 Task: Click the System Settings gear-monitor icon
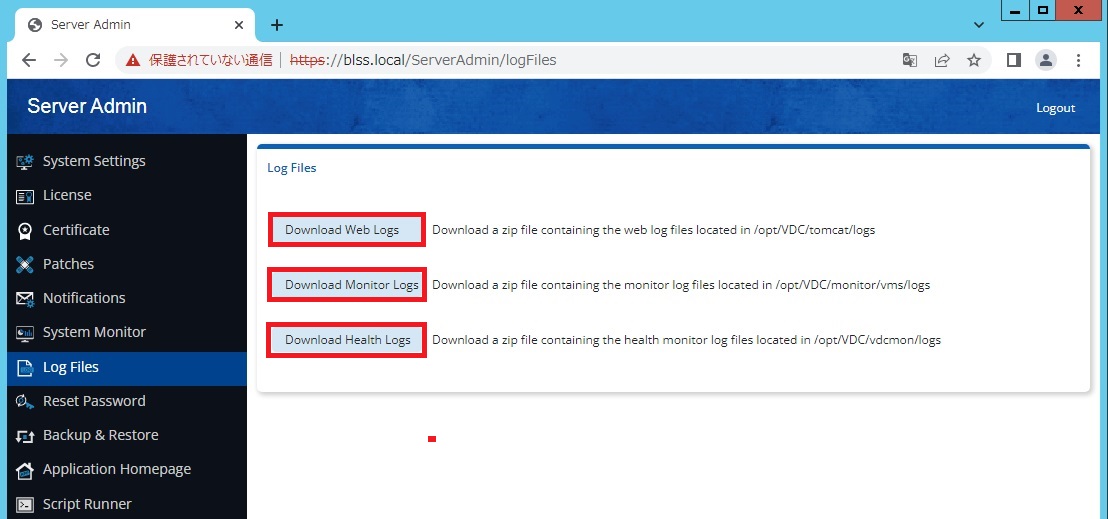point(25,161)
